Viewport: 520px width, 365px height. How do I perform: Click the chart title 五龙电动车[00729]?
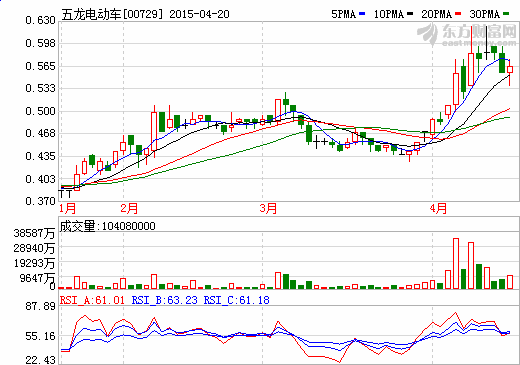pos(112,14)
